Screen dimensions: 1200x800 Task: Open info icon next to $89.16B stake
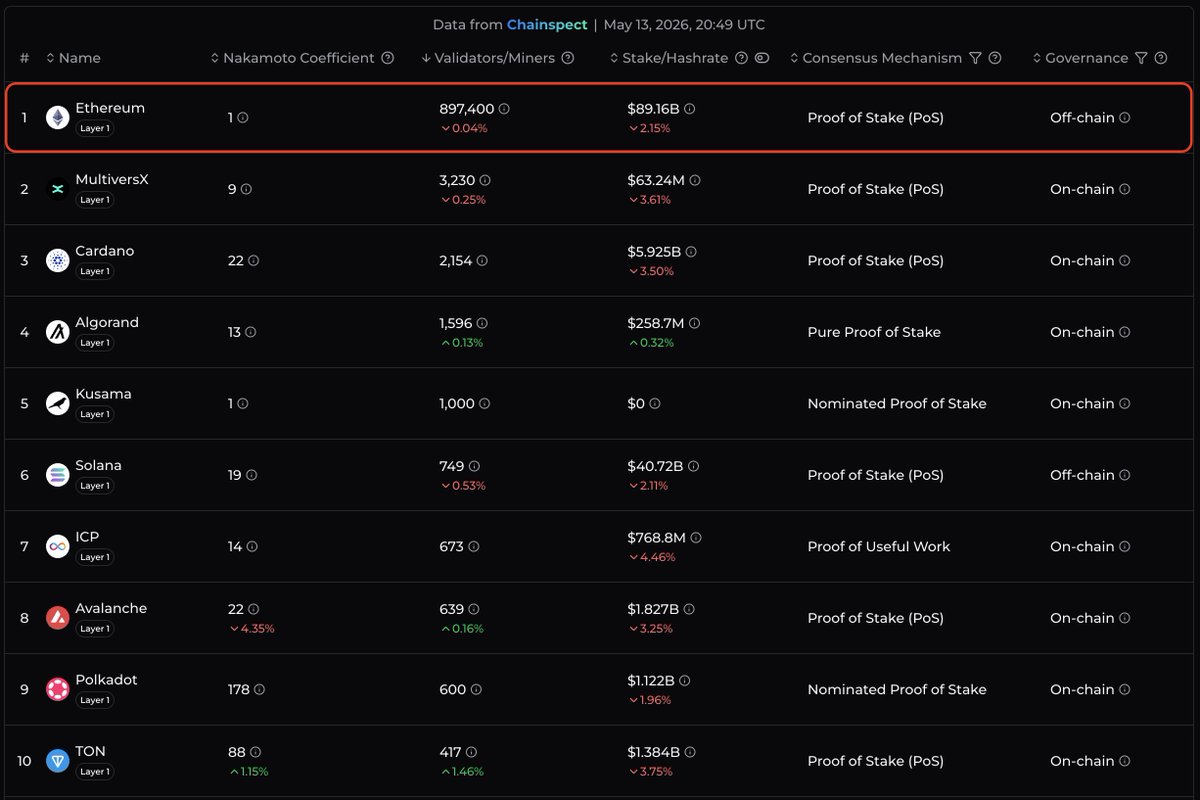(x=689, y=108)
